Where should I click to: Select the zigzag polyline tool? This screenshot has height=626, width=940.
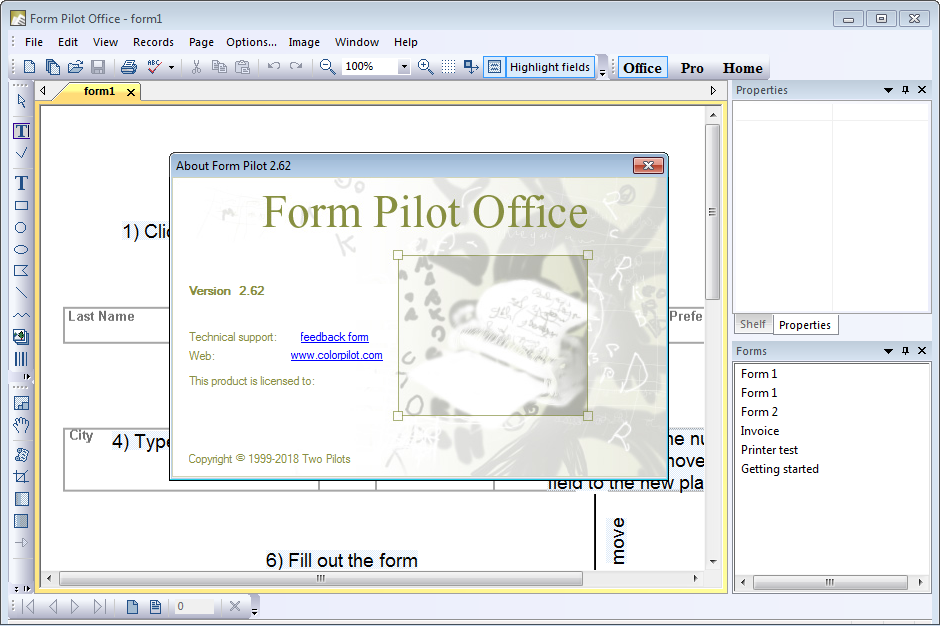click(x=21, y=315)
